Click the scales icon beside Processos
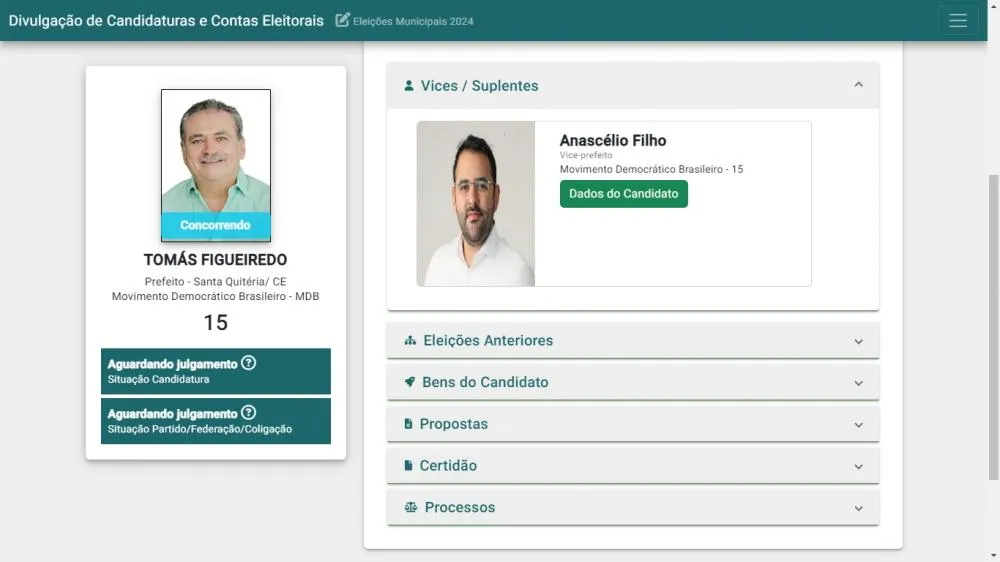This screenshot has height=562, width=1000. (x=410, y=508)
